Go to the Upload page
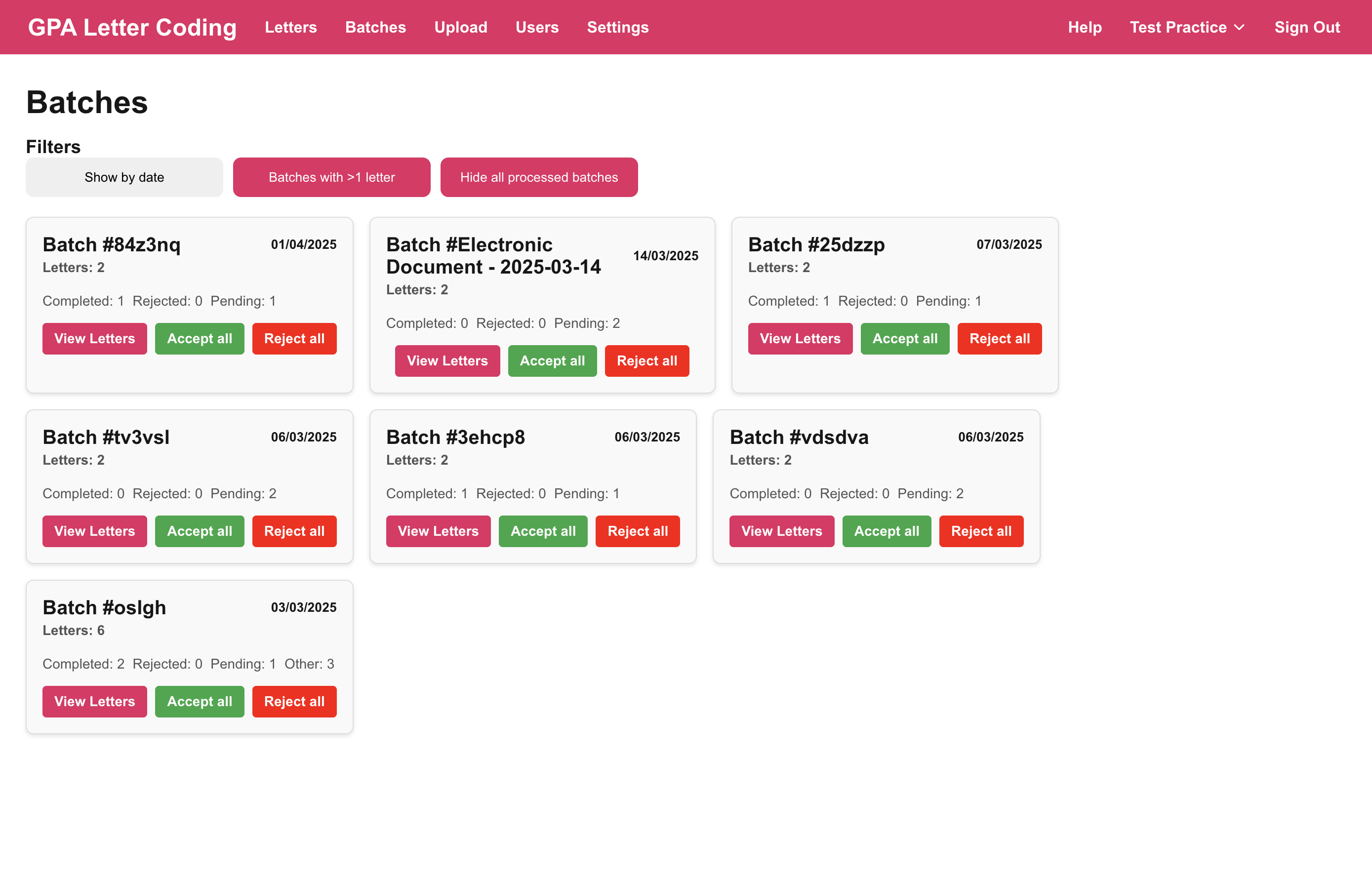 coord(460,27)
